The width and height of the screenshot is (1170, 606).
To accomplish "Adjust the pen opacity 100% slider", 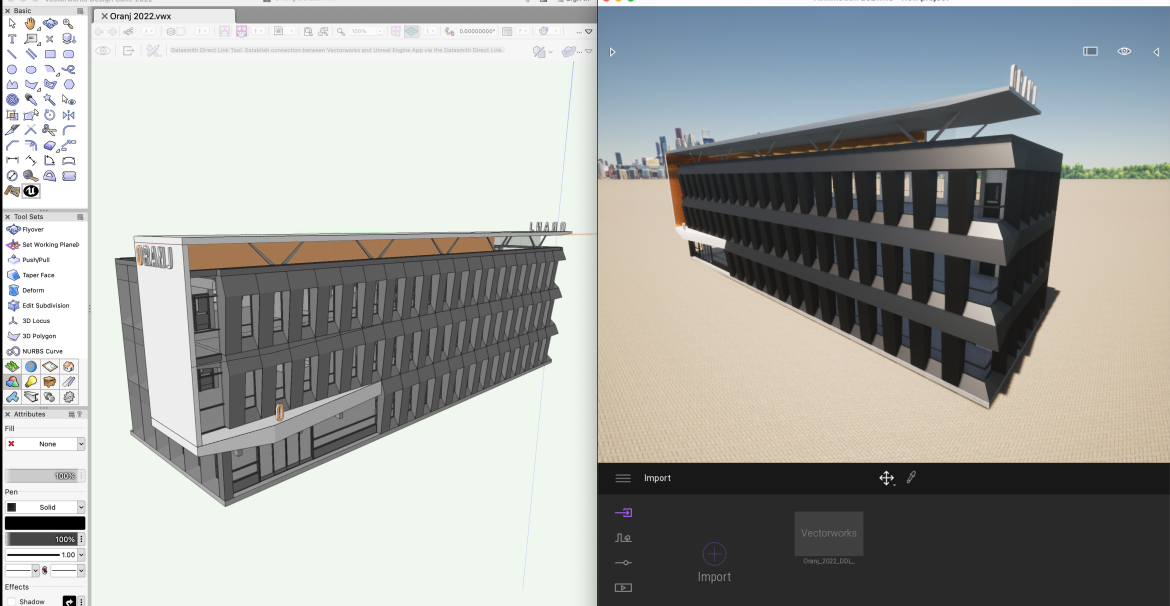I will coord(41,539).
